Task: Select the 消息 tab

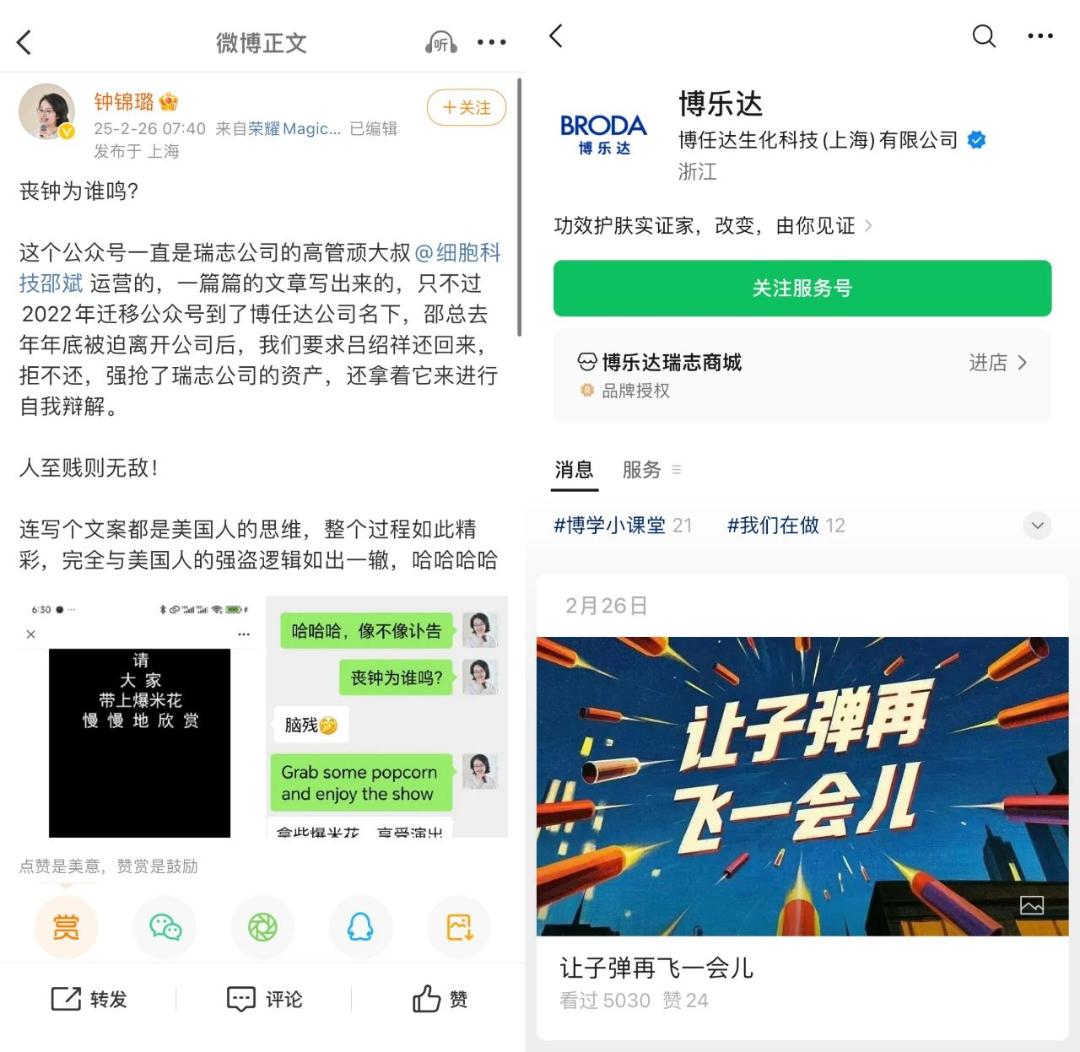Action: pyautogui.click(x=574, y=470)
